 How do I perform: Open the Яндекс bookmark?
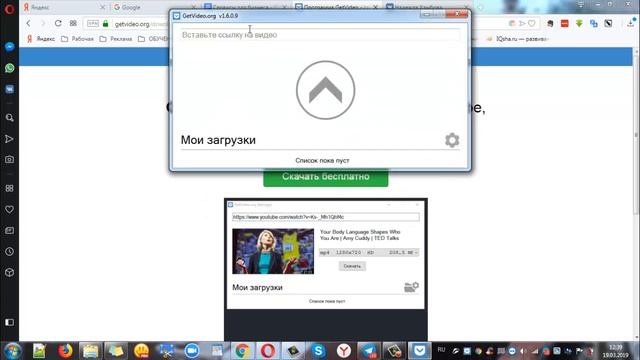(x=41, y=39)
